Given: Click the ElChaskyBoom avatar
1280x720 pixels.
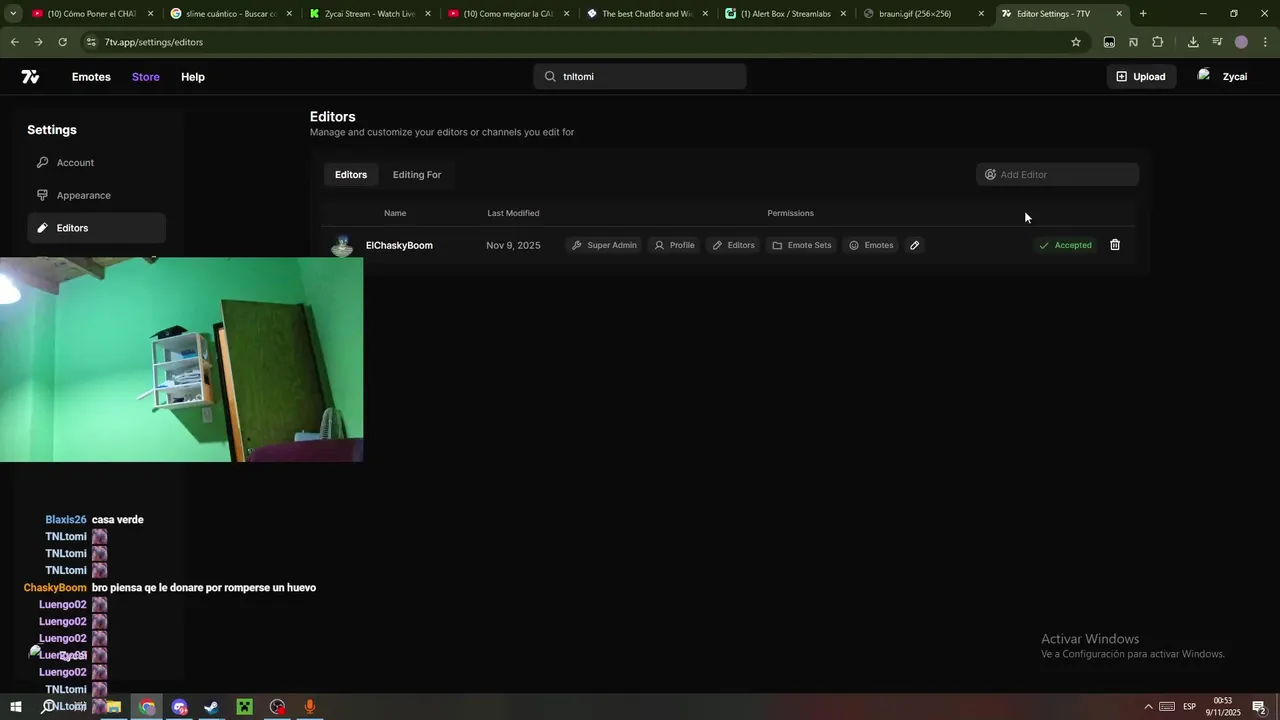Looking at the screenshot, I should (342, 245).
